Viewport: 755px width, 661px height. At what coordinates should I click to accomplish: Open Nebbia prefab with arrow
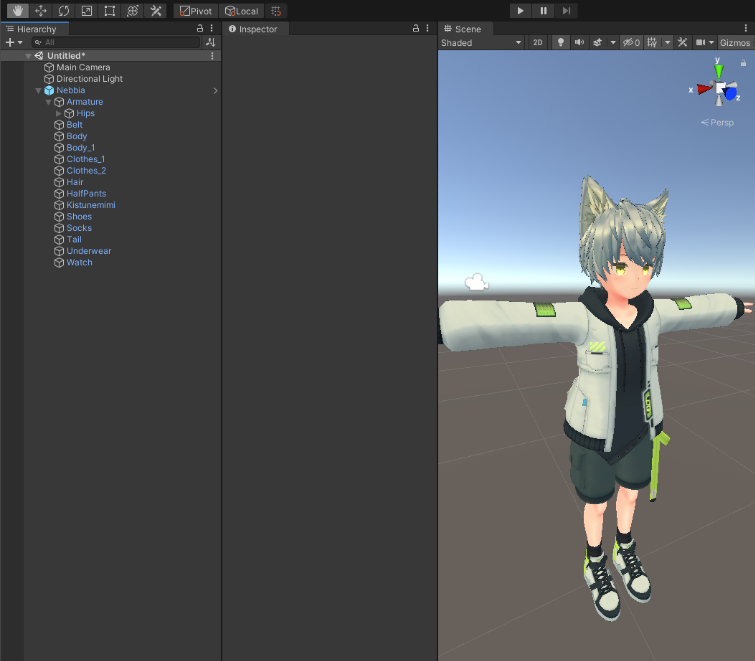click(x=215, y=91)
